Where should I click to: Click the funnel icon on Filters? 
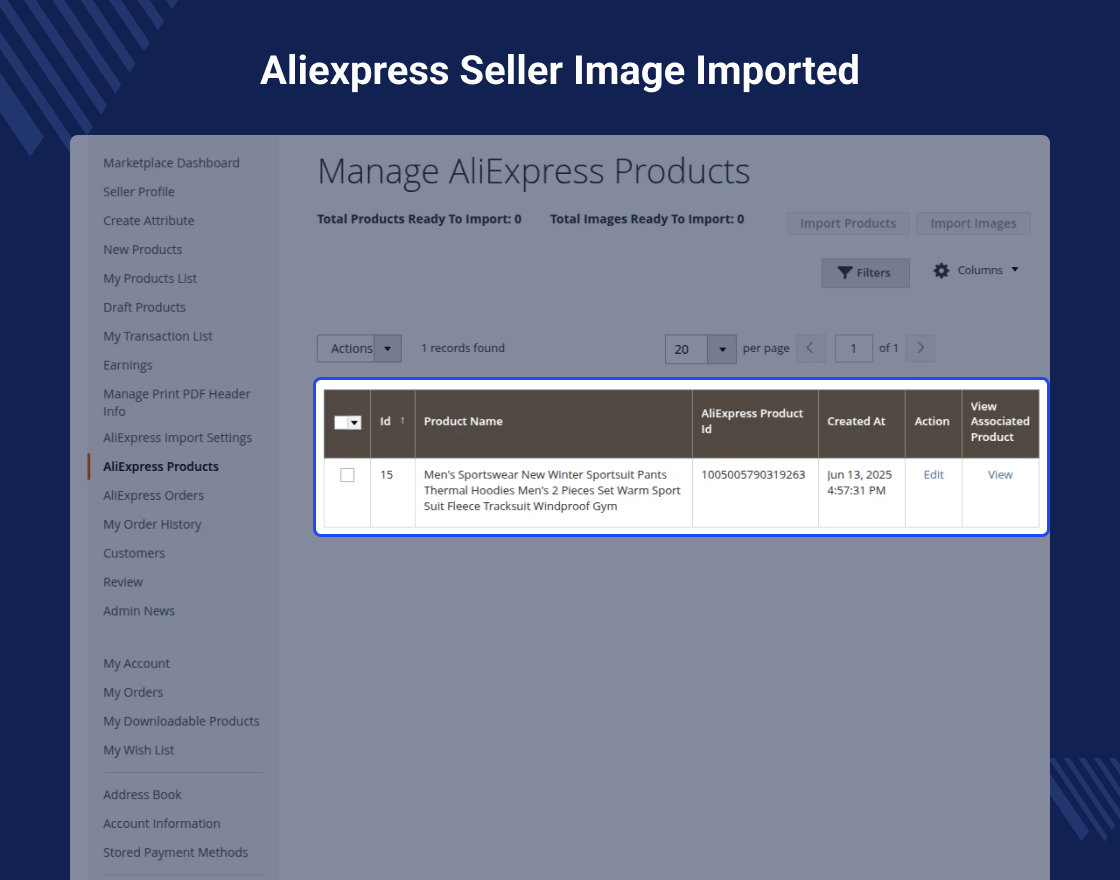[x=845, y=273]
